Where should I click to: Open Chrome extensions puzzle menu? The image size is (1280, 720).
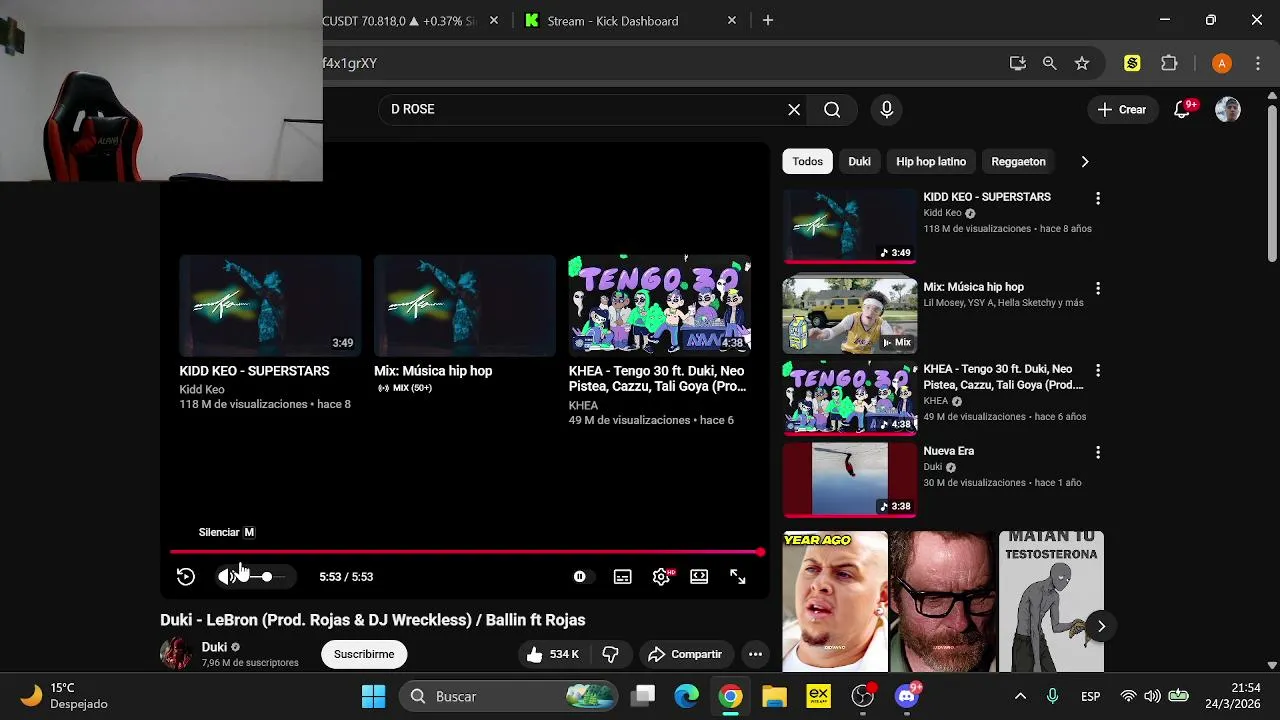coord(1169,63)
